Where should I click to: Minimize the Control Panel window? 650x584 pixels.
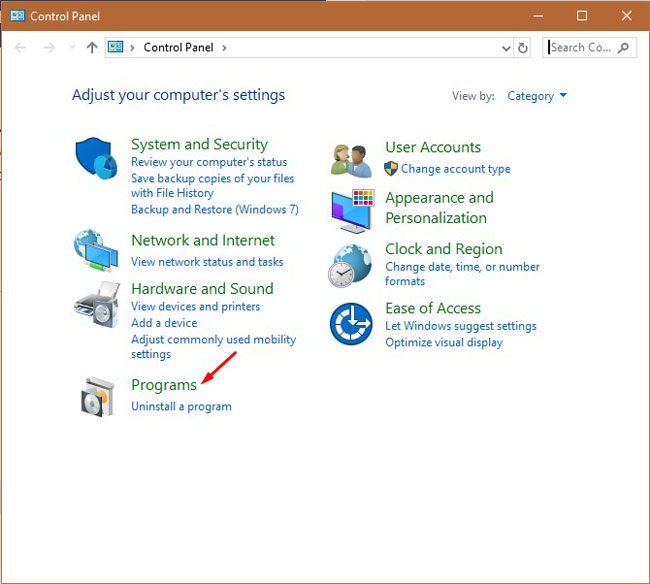538,16
